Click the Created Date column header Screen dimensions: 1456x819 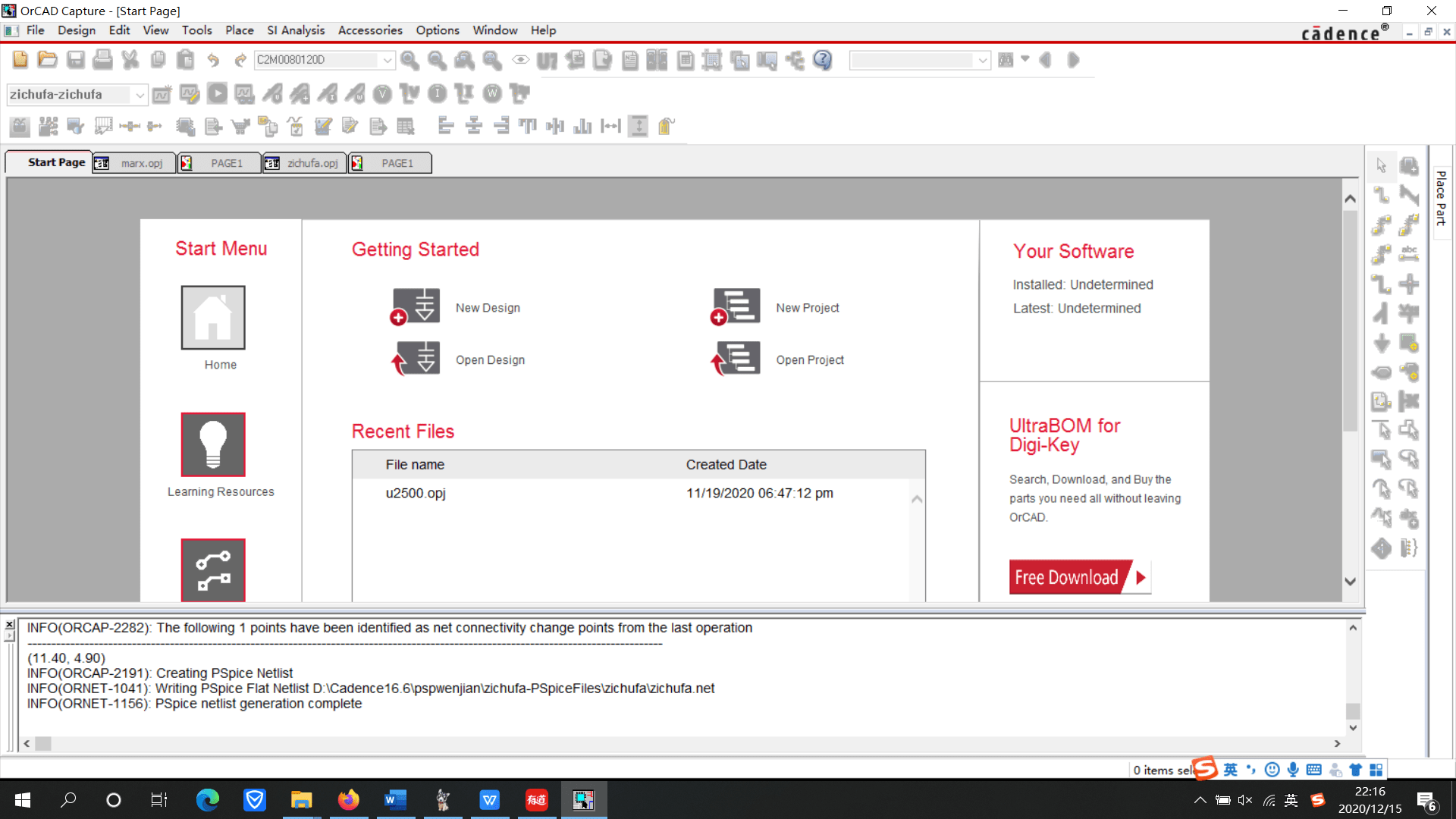726,465
